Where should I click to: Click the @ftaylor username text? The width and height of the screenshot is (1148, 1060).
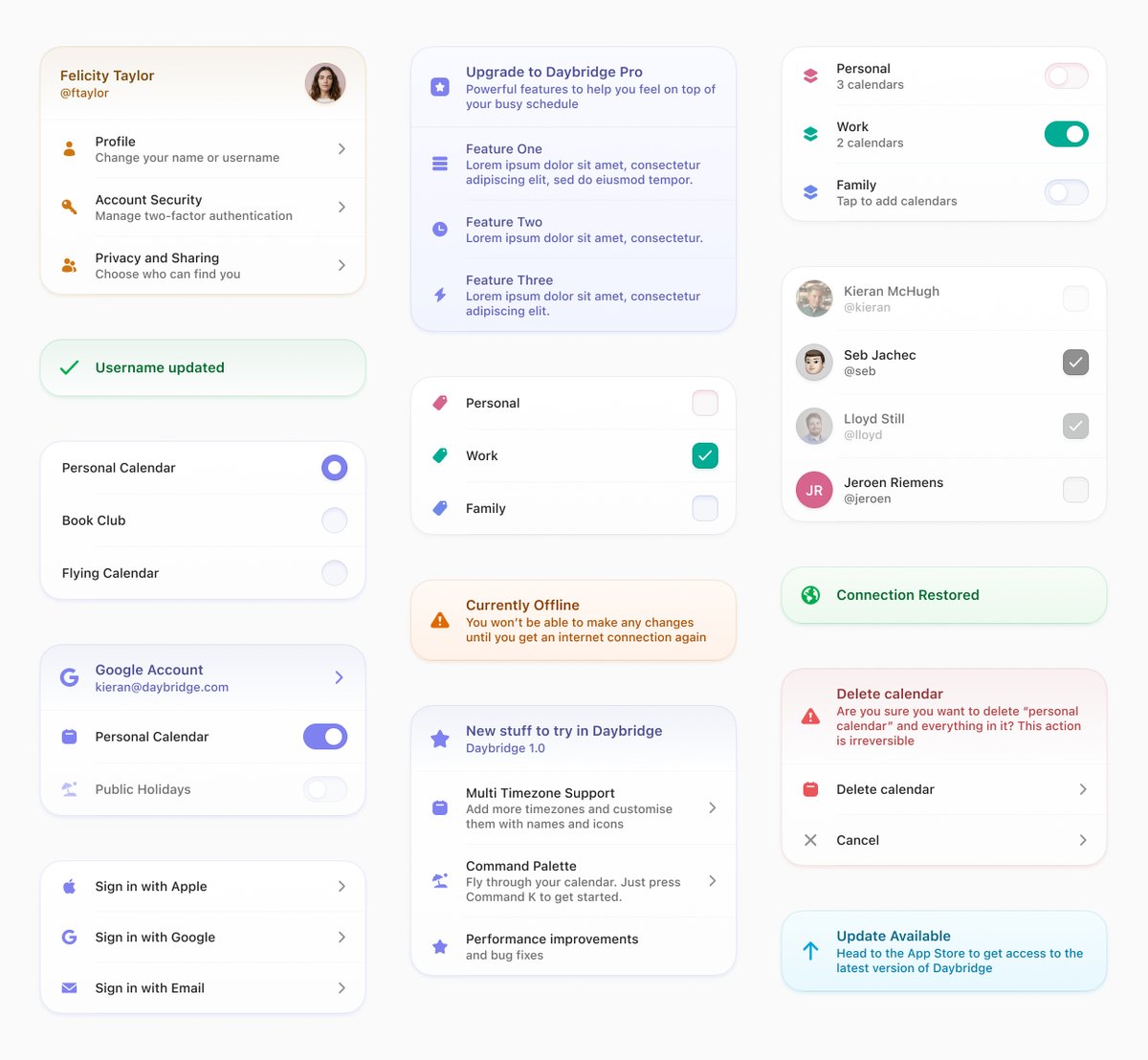[84, 93]
